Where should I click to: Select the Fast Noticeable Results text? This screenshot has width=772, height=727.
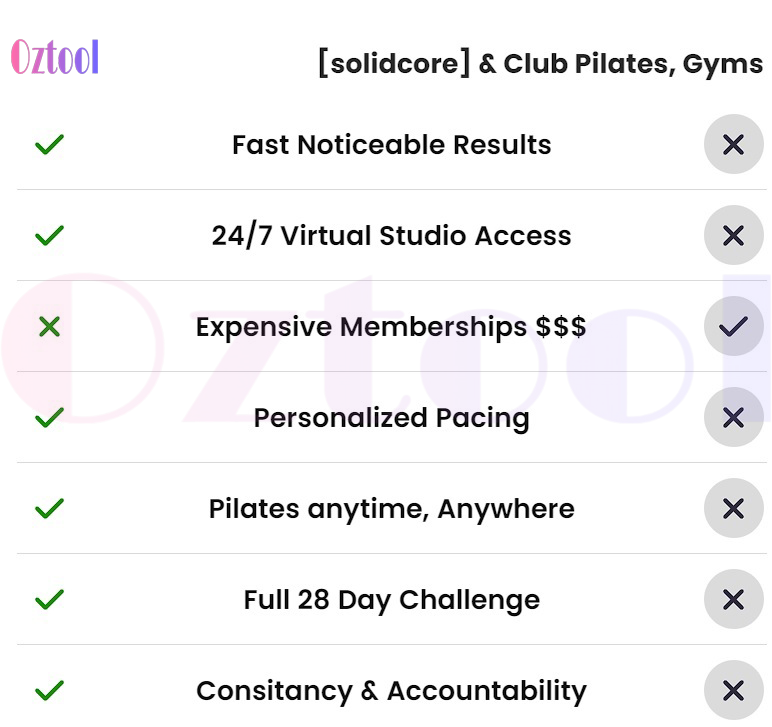[391, 145]
